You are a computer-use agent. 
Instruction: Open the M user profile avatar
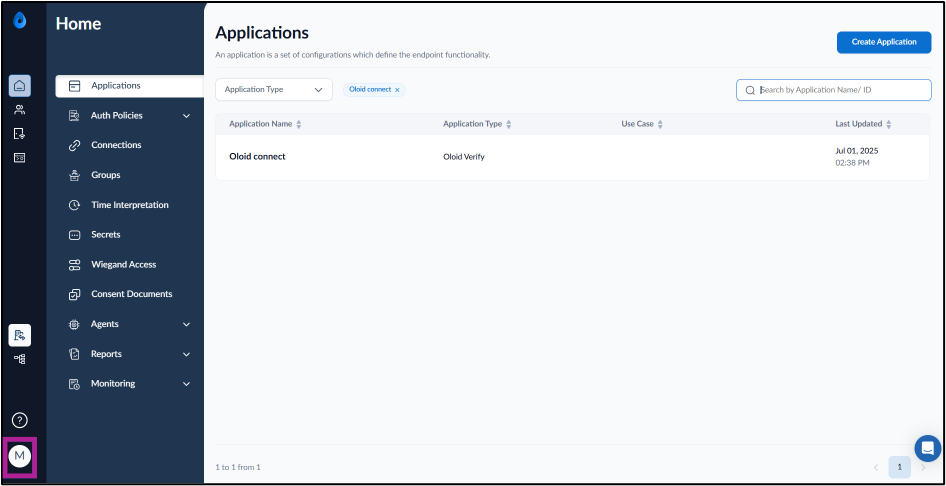[x=20, y=456]
